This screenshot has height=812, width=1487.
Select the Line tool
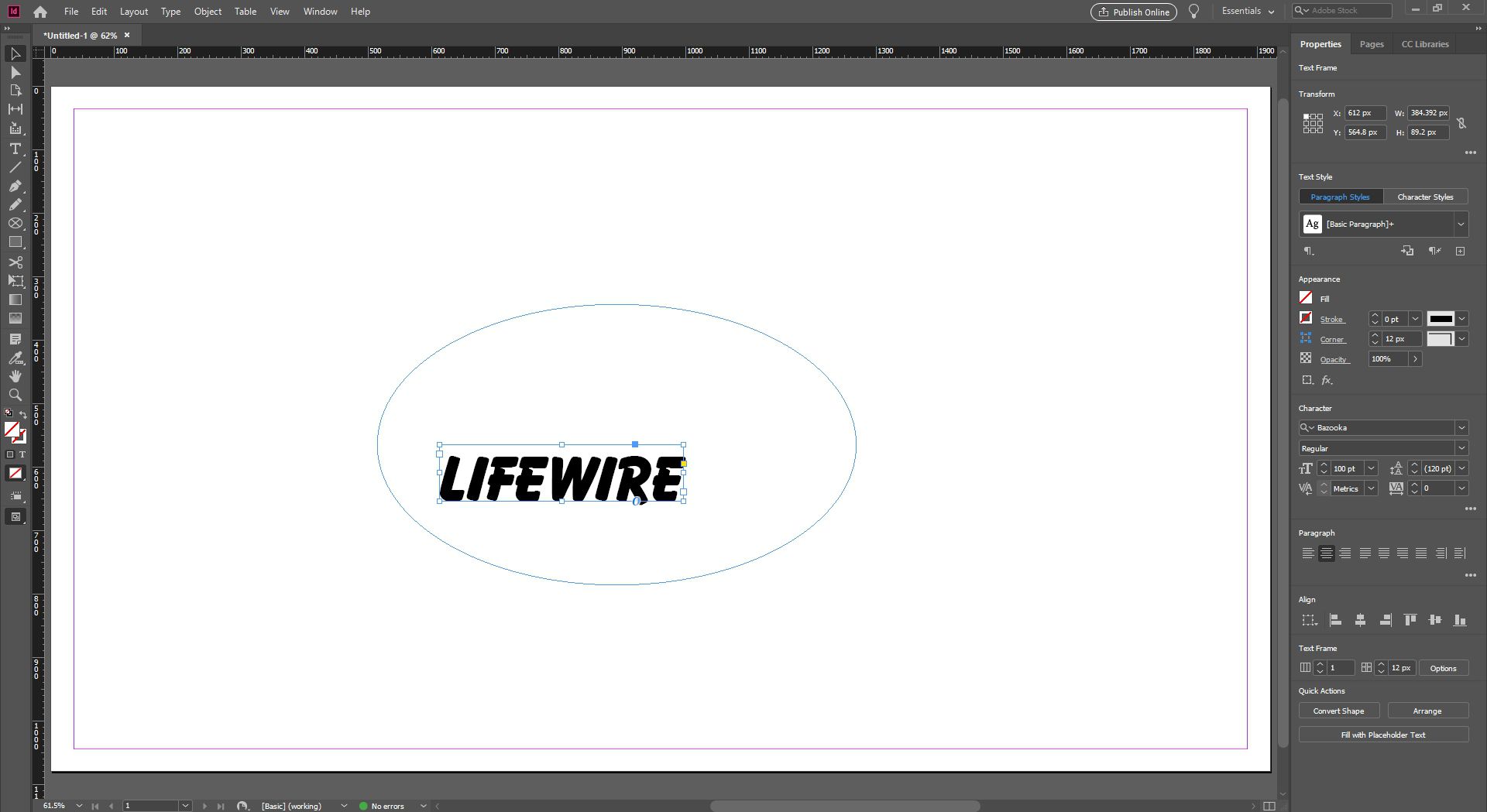click(x=15, y=167)
